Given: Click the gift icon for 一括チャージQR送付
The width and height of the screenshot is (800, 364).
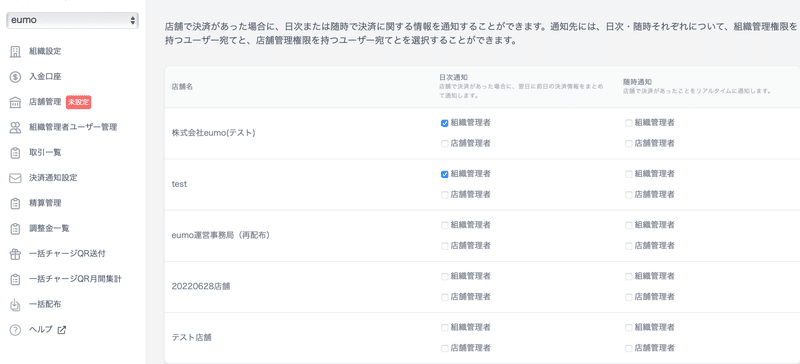Looking at the screenshot, I should [x=15, y=254].
